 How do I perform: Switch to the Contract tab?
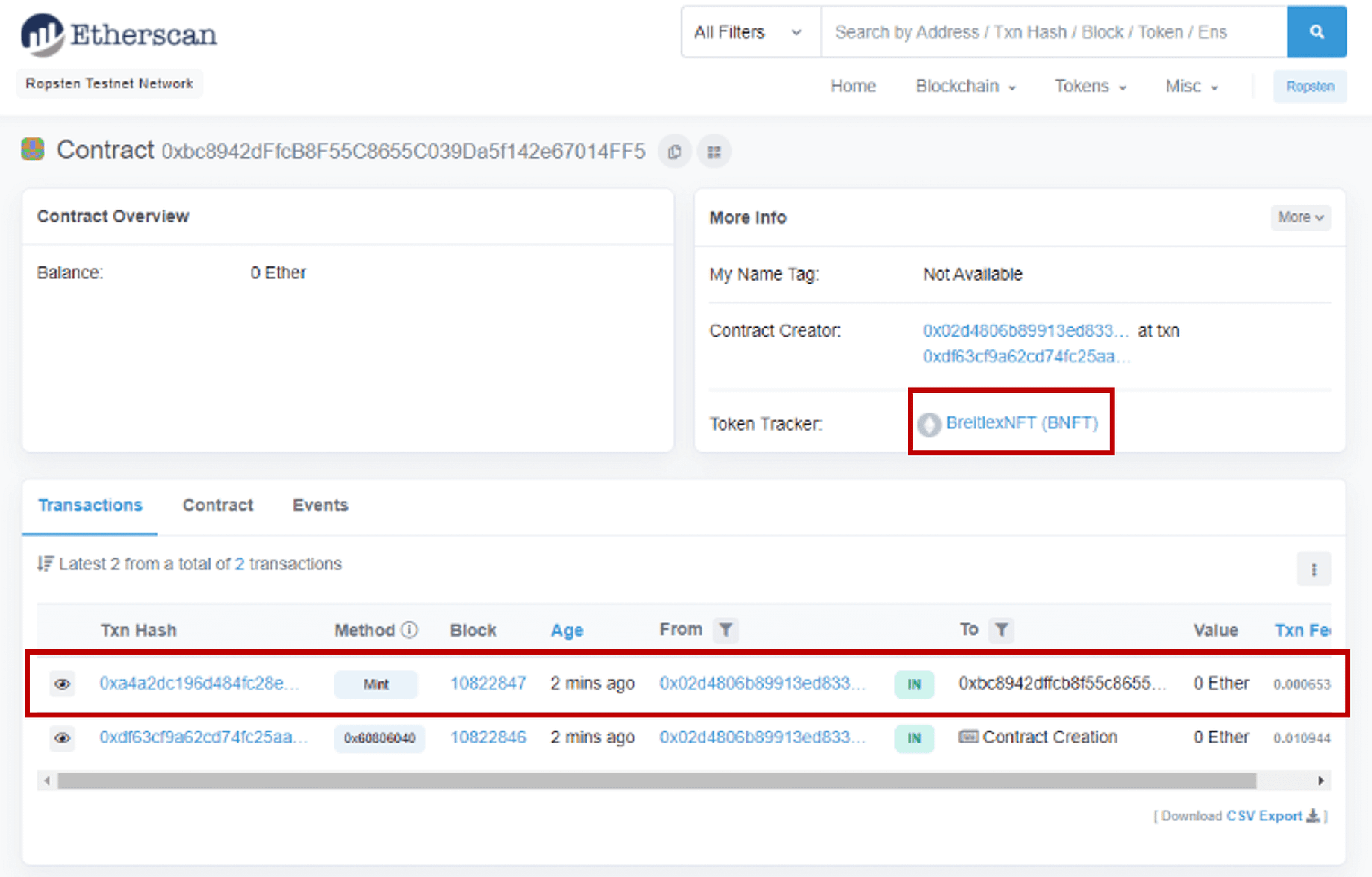click(x=218, y=505)
